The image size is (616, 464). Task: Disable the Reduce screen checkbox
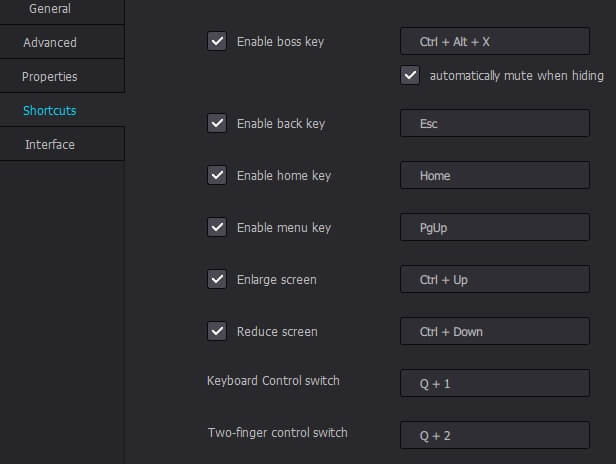tap(217, 331)
